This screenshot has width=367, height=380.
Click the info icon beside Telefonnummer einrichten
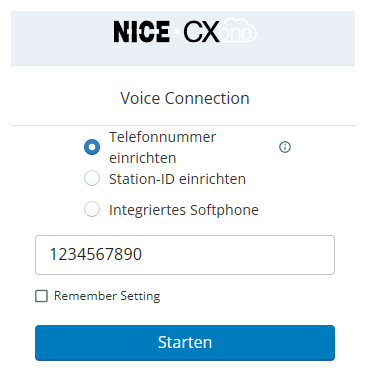click(x=284, y=147)
